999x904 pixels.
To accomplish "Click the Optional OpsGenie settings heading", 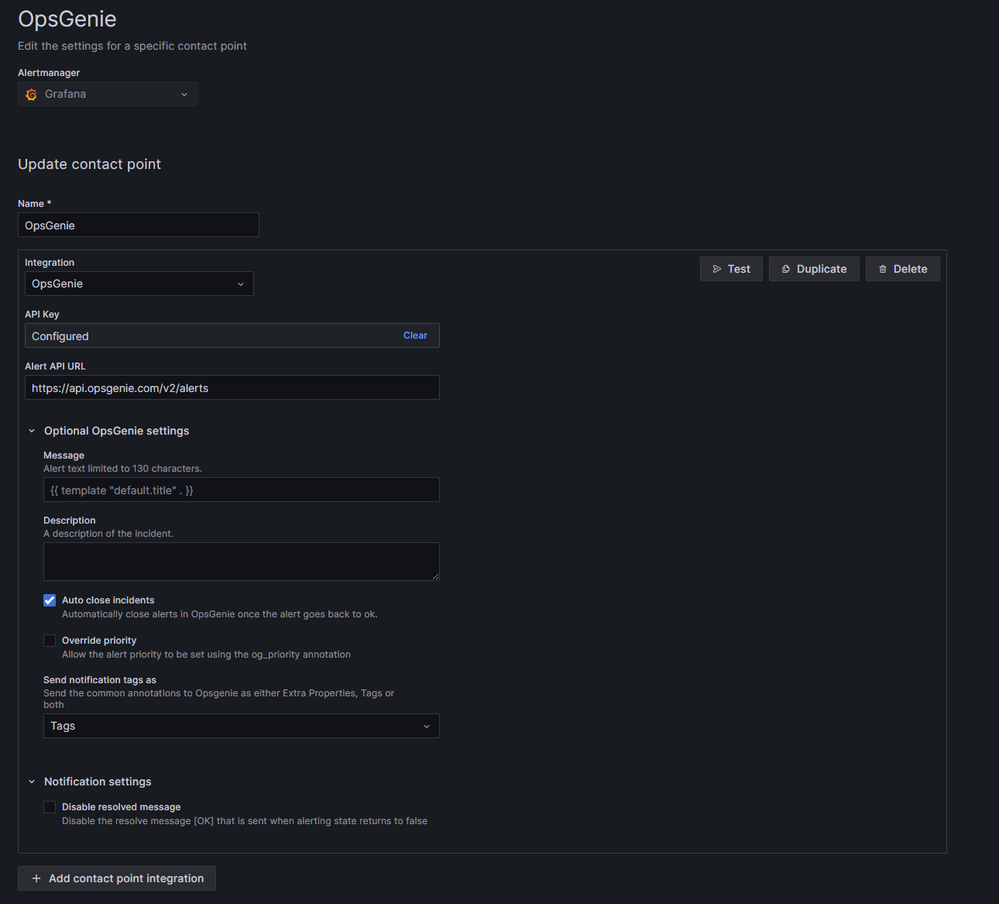I will coord(117,431).
